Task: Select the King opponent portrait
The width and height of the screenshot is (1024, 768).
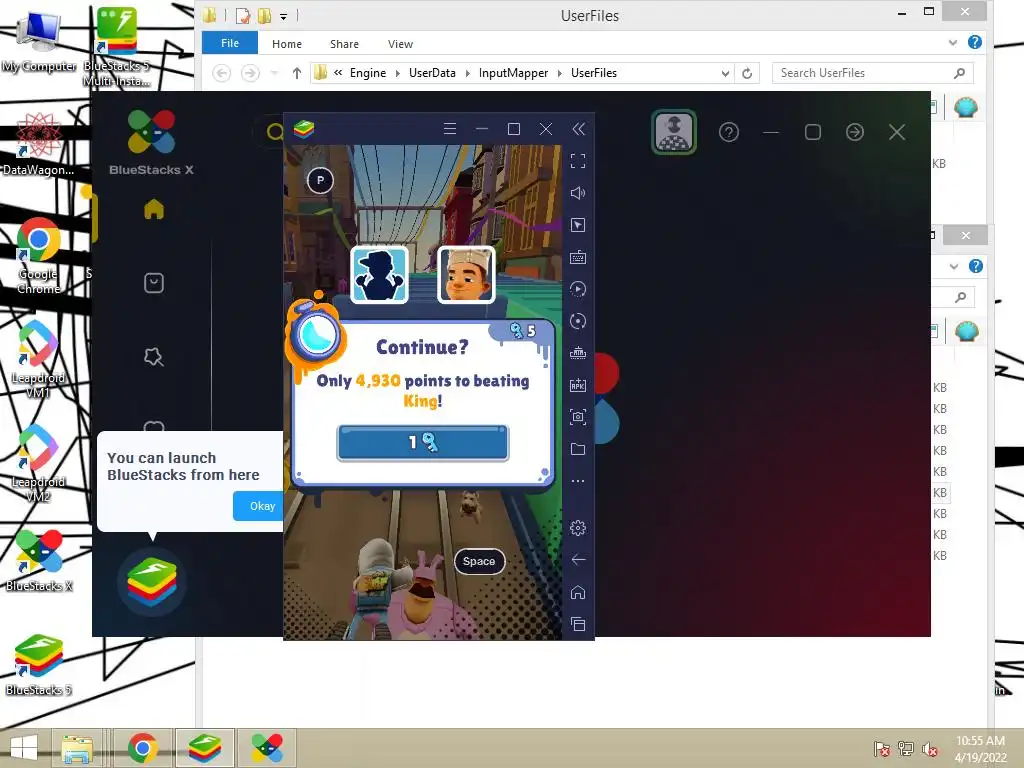Action: (466, 274)
